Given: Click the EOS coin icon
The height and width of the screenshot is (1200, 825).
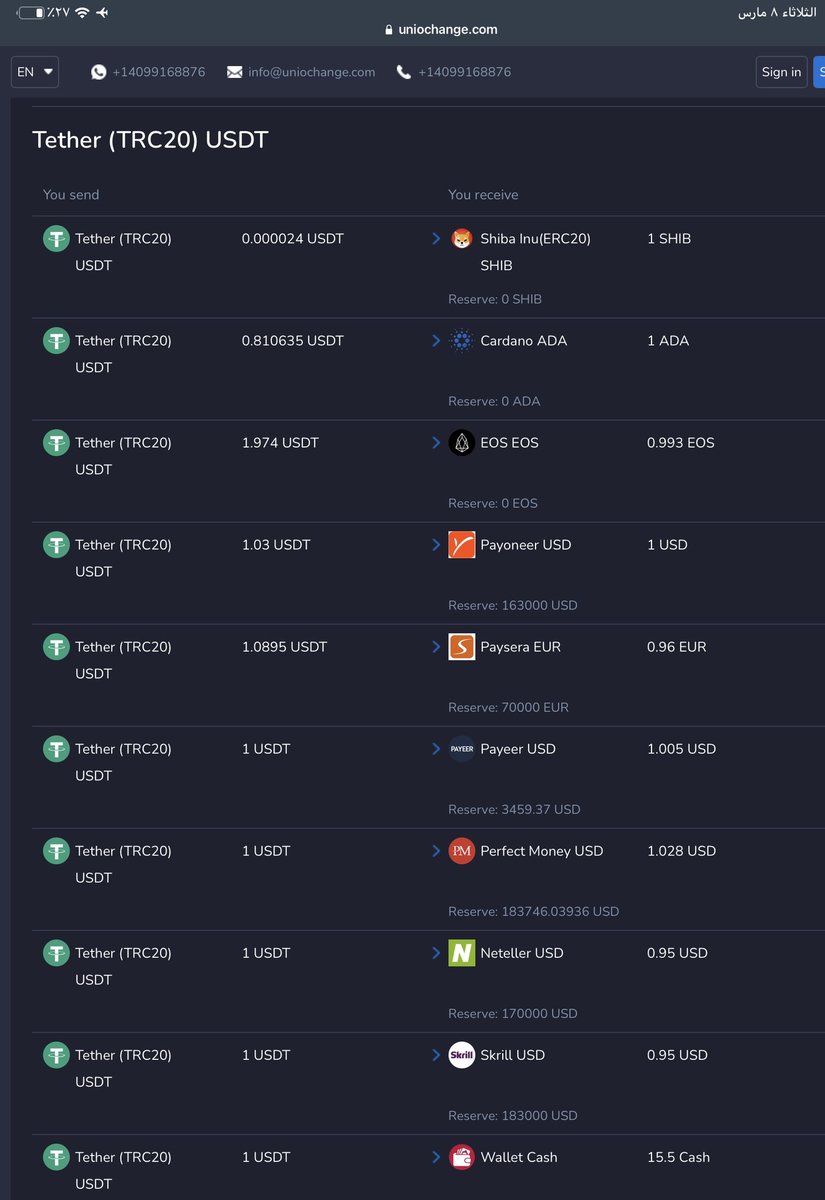Looking at the screenshot, I should (461, 443).
